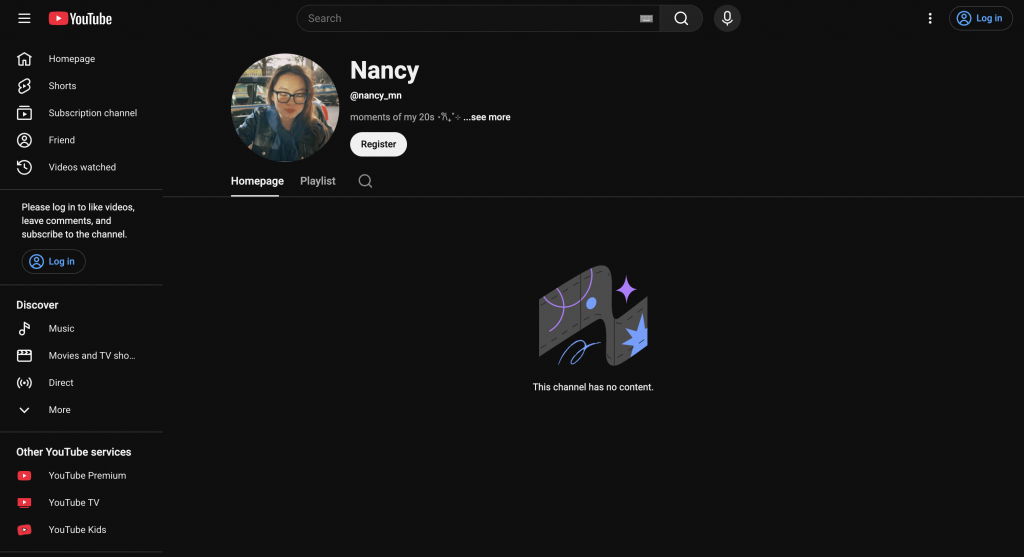The width and height of the screenshot is (1024, 557).
Task: Click the Homepage label in sidebar
Action: [x=72, y=59]
